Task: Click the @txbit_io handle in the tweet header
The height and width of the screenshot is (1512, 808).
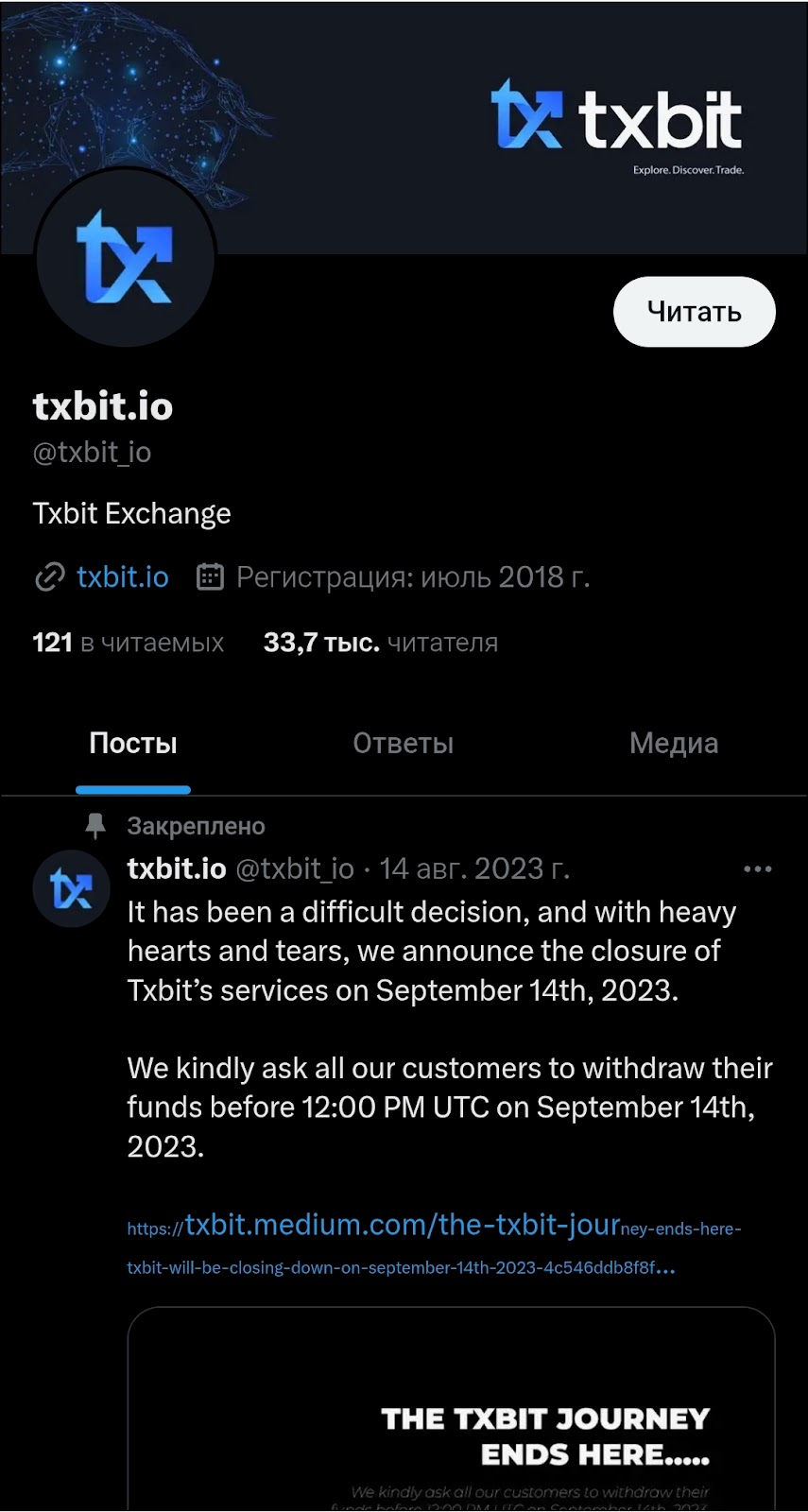Action: pos(295,868)
